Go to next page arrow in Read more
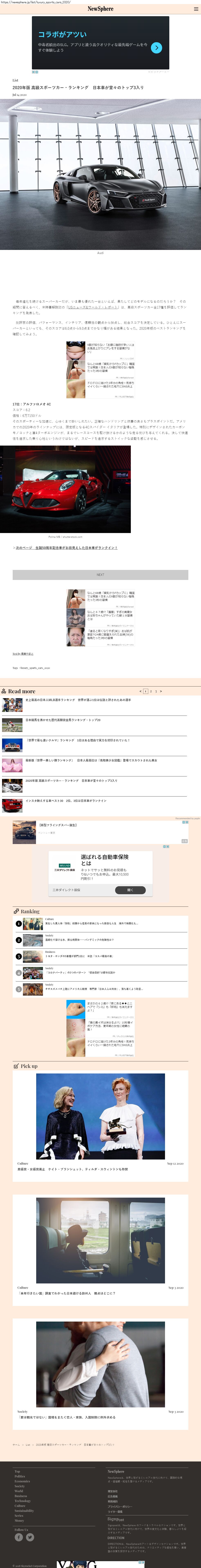The width and height of the screenshot is (201, 1568). 161,691
